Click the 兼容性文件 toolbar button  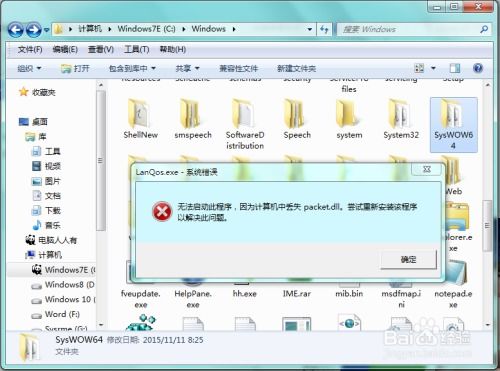pos(238,68)
